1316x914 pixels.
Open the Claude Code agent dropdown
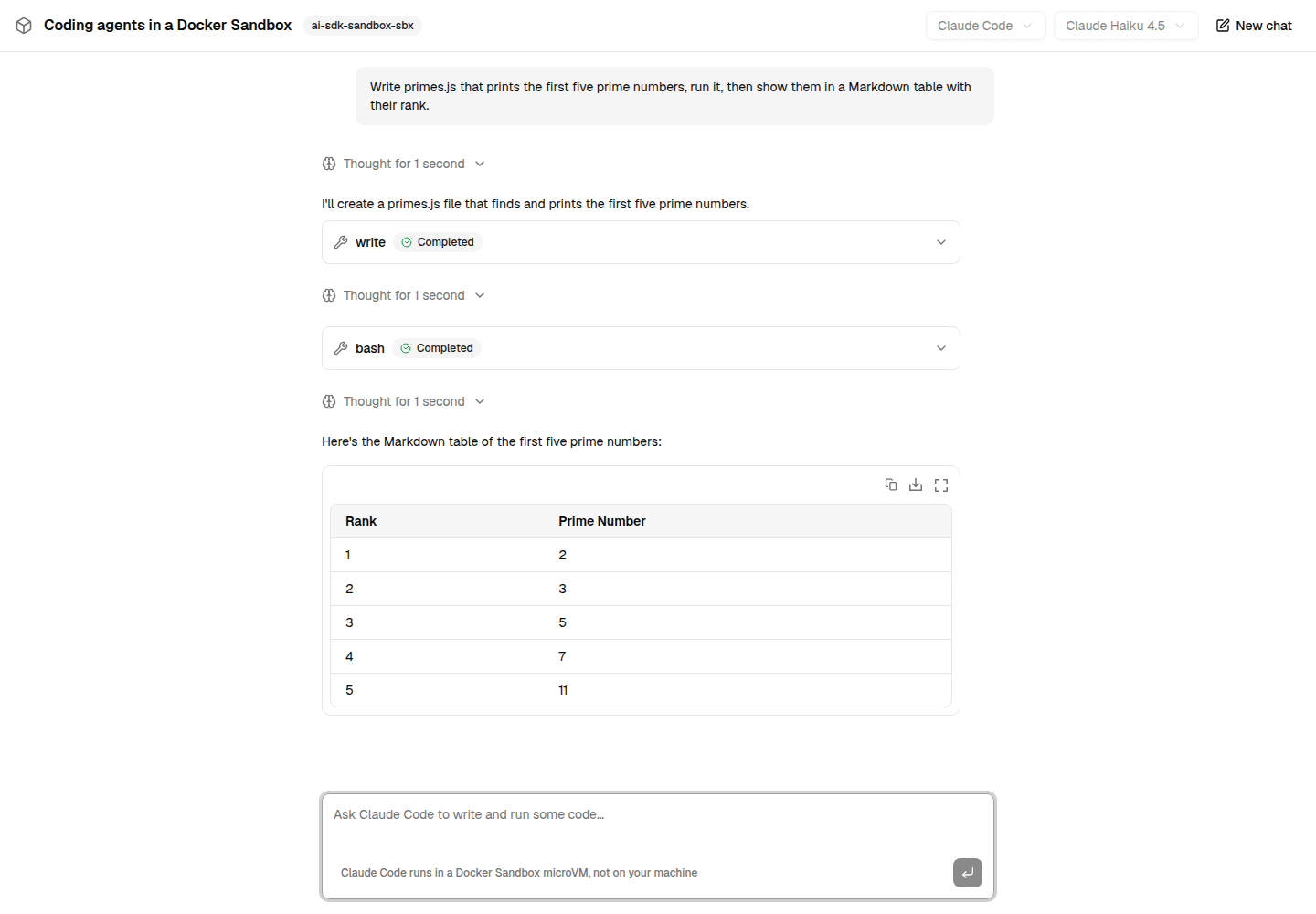[985, 26]
